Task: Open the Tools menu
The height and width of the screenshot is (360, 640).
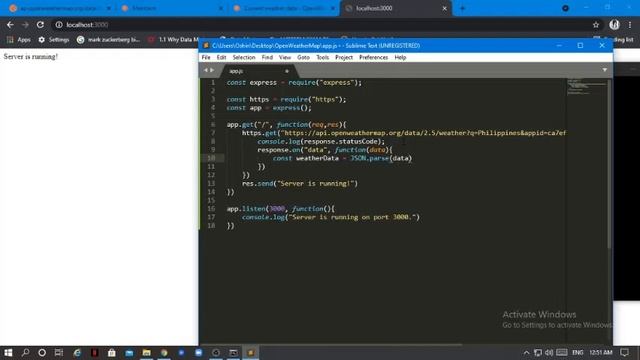Action: tap(322, 58)
